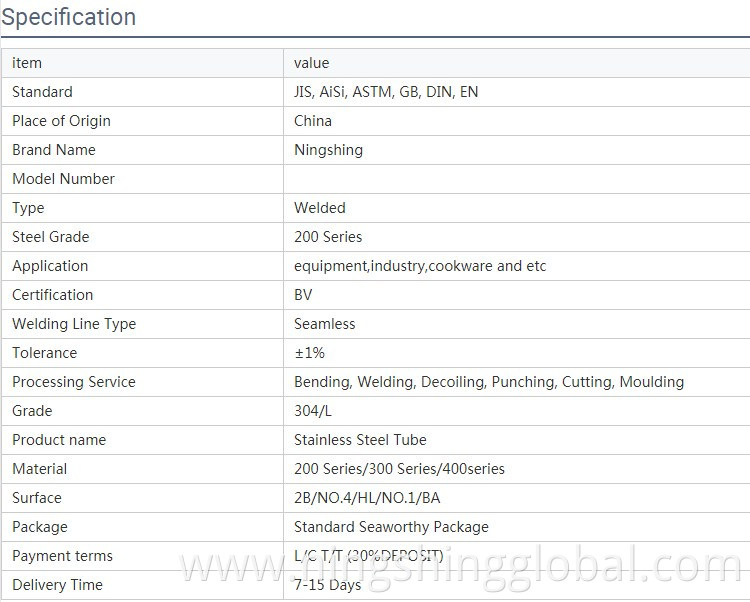Click the 'Grade' row label
The width and height of the screenshot is (750, 602).
tap(32, 411)
